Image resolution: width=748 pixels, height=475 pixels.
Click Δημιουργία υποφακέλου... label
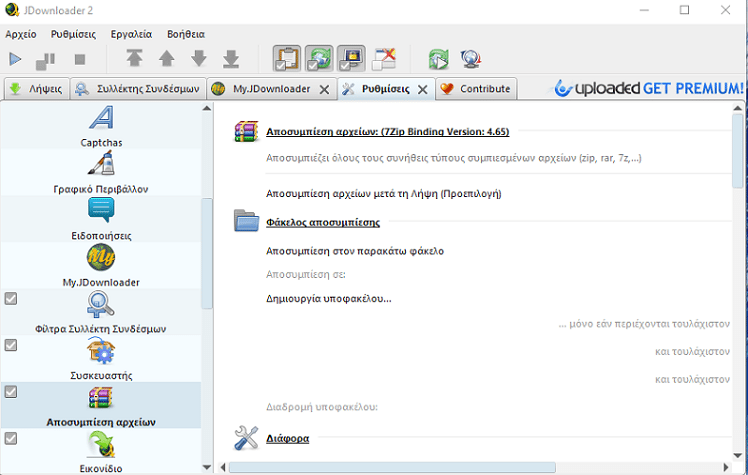[329, 299]
